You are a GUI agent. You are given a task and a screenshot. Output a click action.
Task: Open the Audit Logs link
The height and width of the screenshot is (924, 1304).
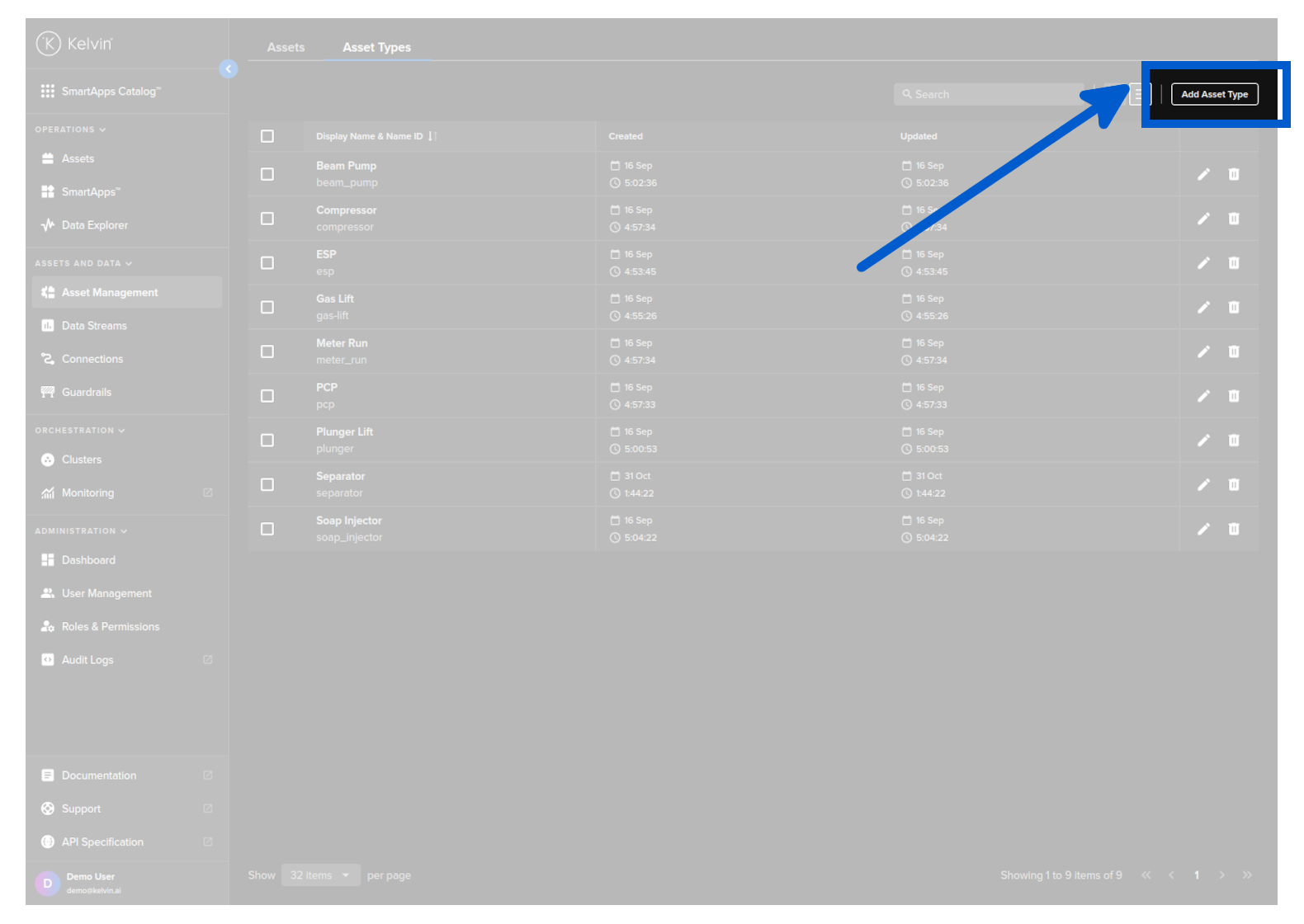coord(87,660)
